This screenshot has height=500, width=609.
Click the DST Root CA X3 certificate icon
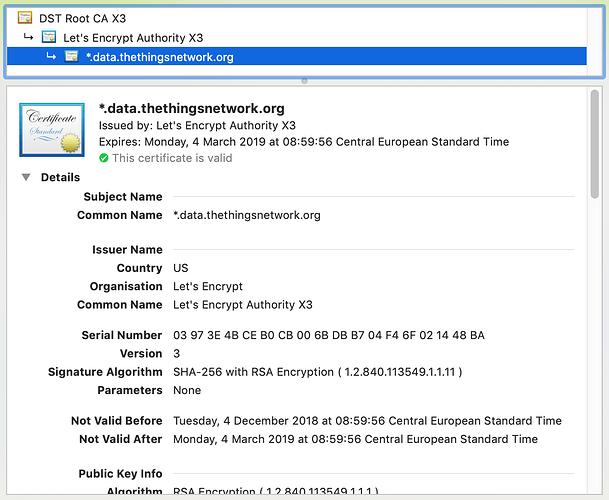[x=25, y=18]
